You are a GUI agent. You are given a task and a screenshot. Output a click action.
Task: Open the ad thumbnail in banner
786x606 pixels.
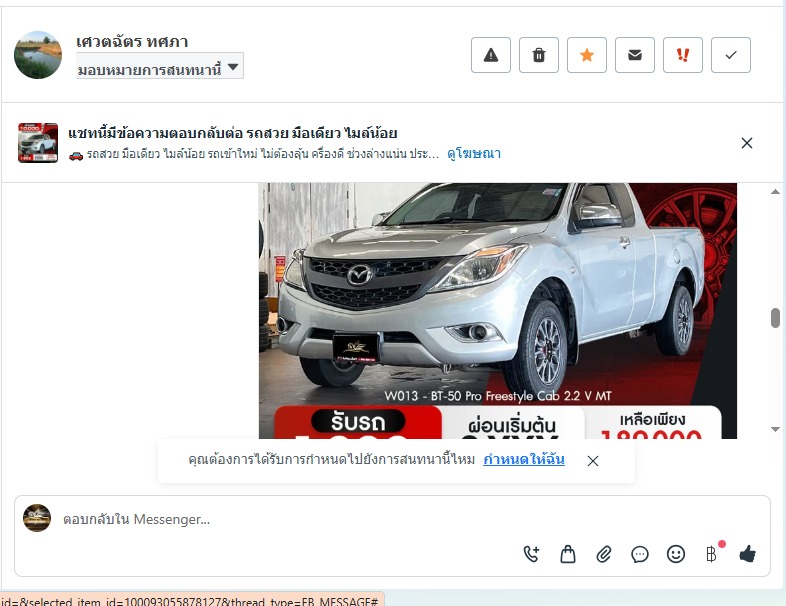[x=38, y=143]
